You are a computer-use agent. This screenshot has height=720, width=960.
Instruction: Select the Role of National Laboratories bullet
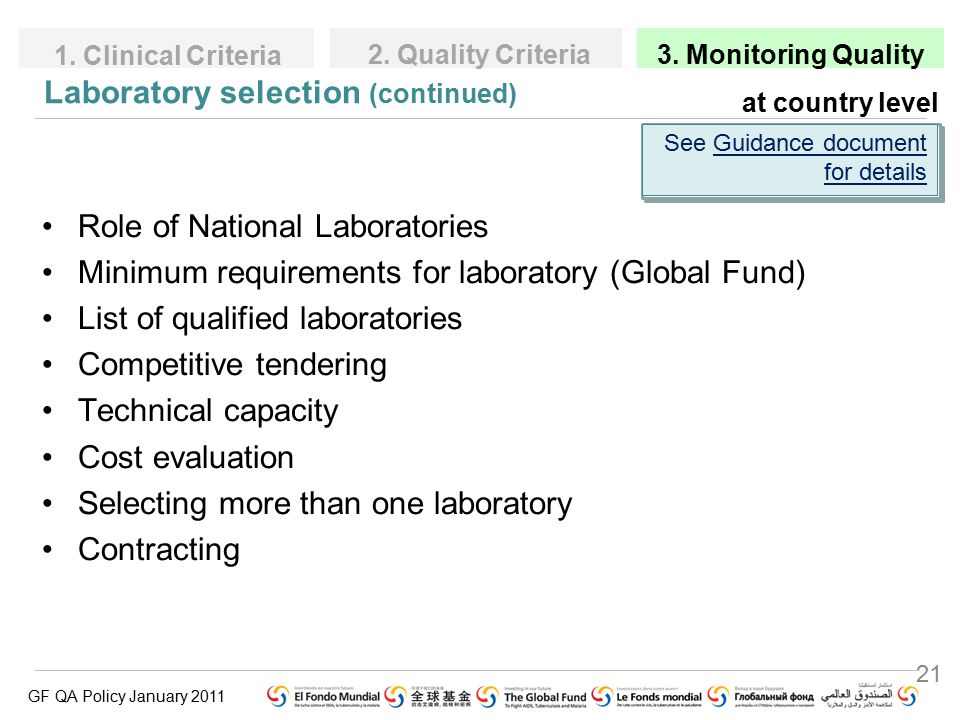click(283, 226)
